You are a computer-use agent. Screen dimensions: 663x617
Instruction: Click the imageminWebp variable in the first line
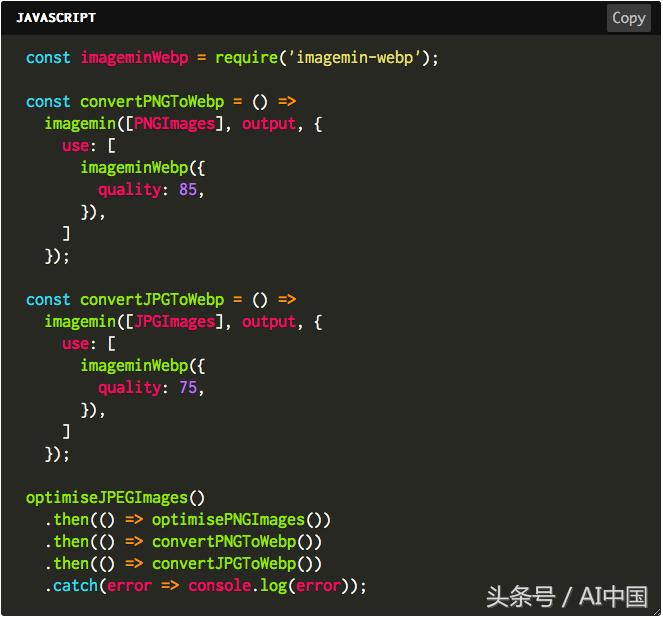[134, 58]
